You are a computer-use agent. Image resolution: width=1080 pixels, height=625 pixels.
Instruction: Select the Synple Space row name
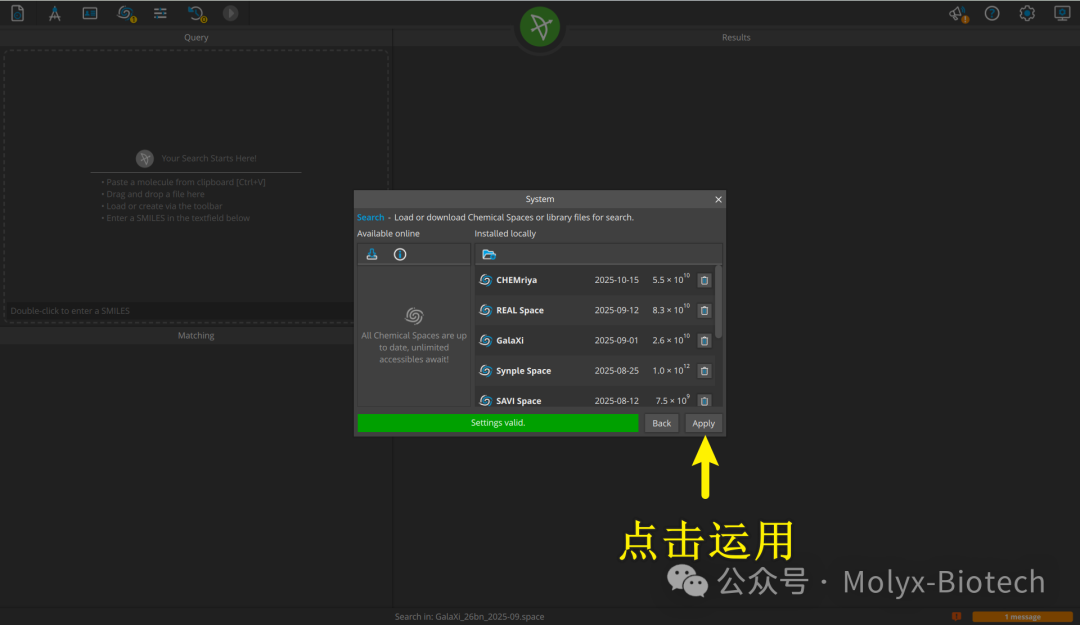pos(523,371)
